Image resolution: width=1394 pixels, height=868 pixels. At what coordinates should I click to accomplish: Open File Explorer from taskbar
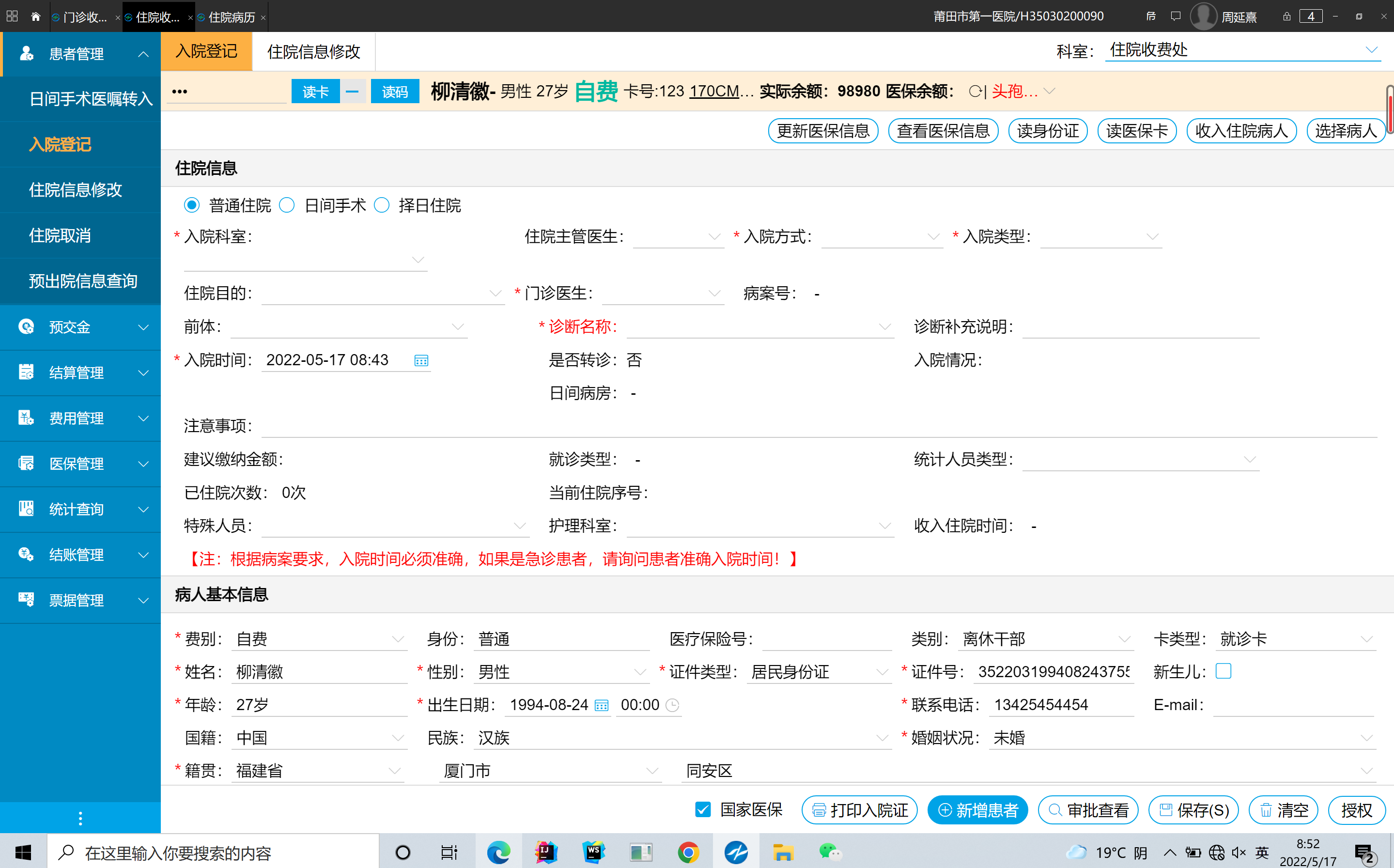click(x=783, y=852)
